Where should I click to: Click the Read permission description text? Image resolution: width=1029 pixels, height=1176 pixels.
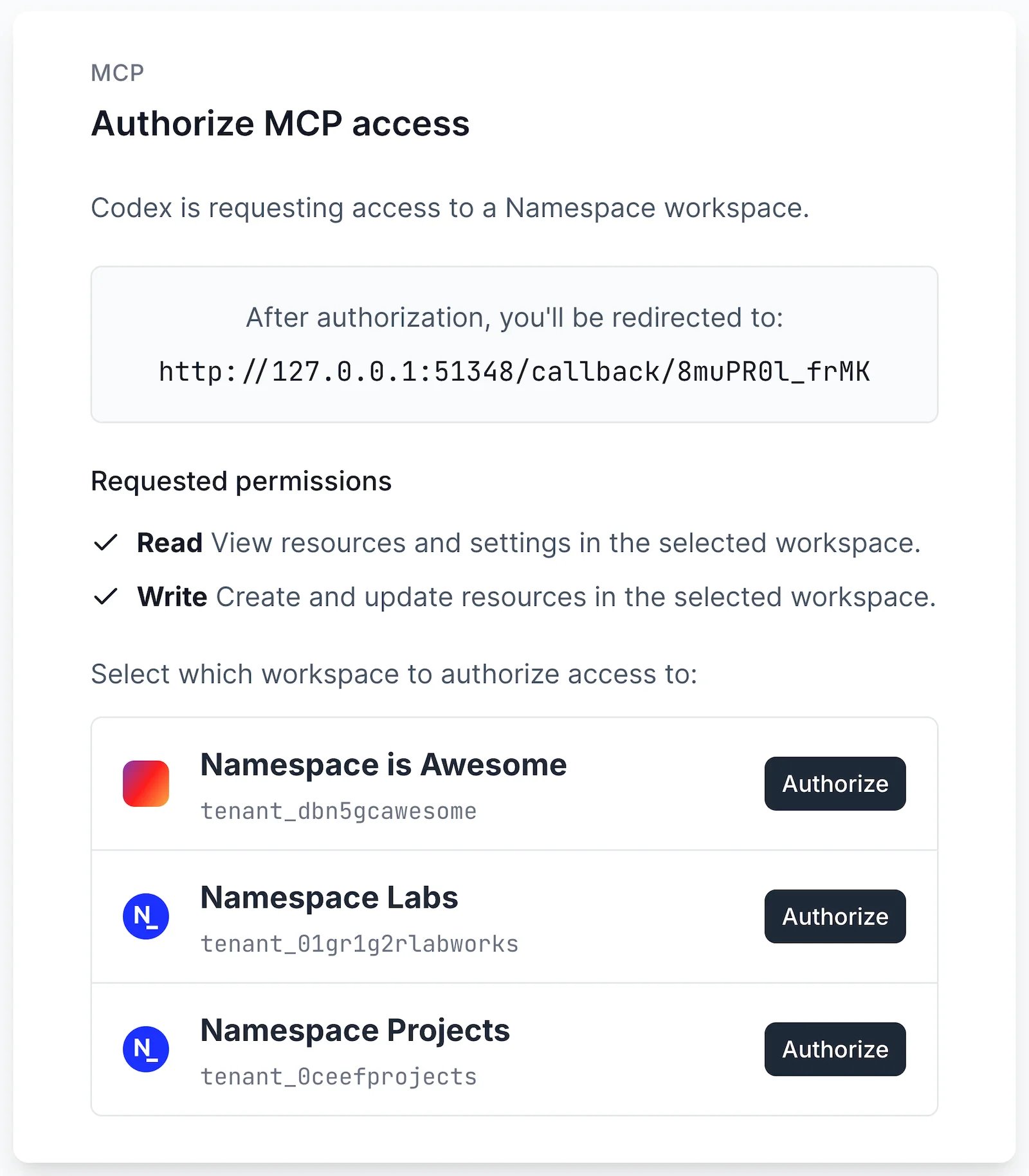(566, 543)
